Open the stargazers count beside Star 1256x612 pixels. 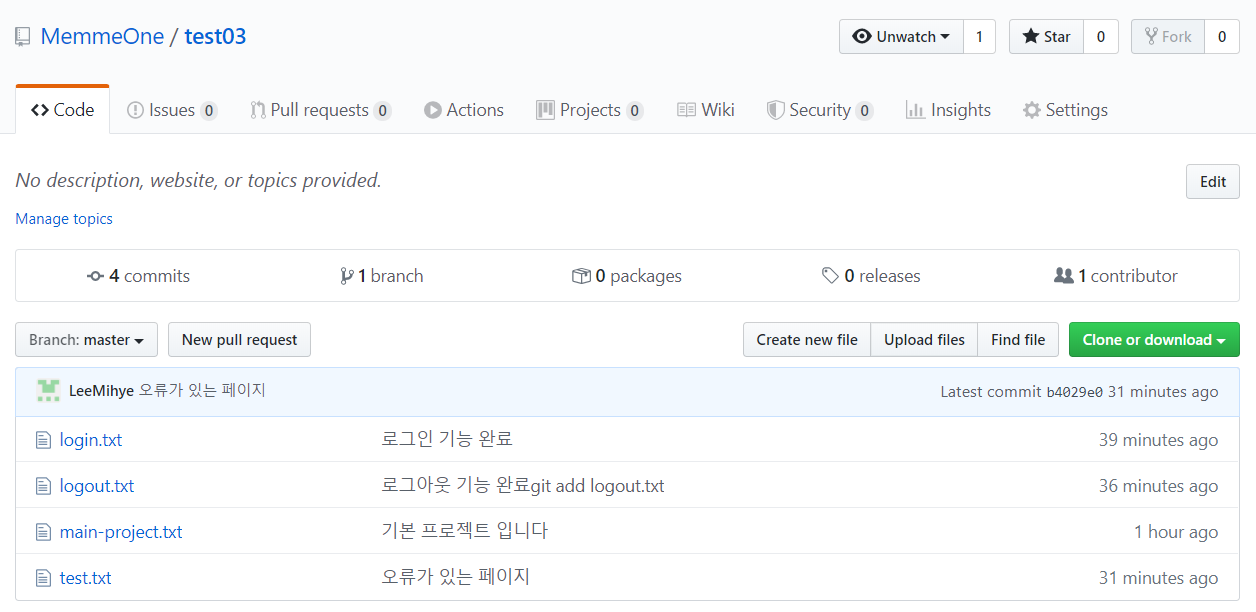click(1101, 37)
